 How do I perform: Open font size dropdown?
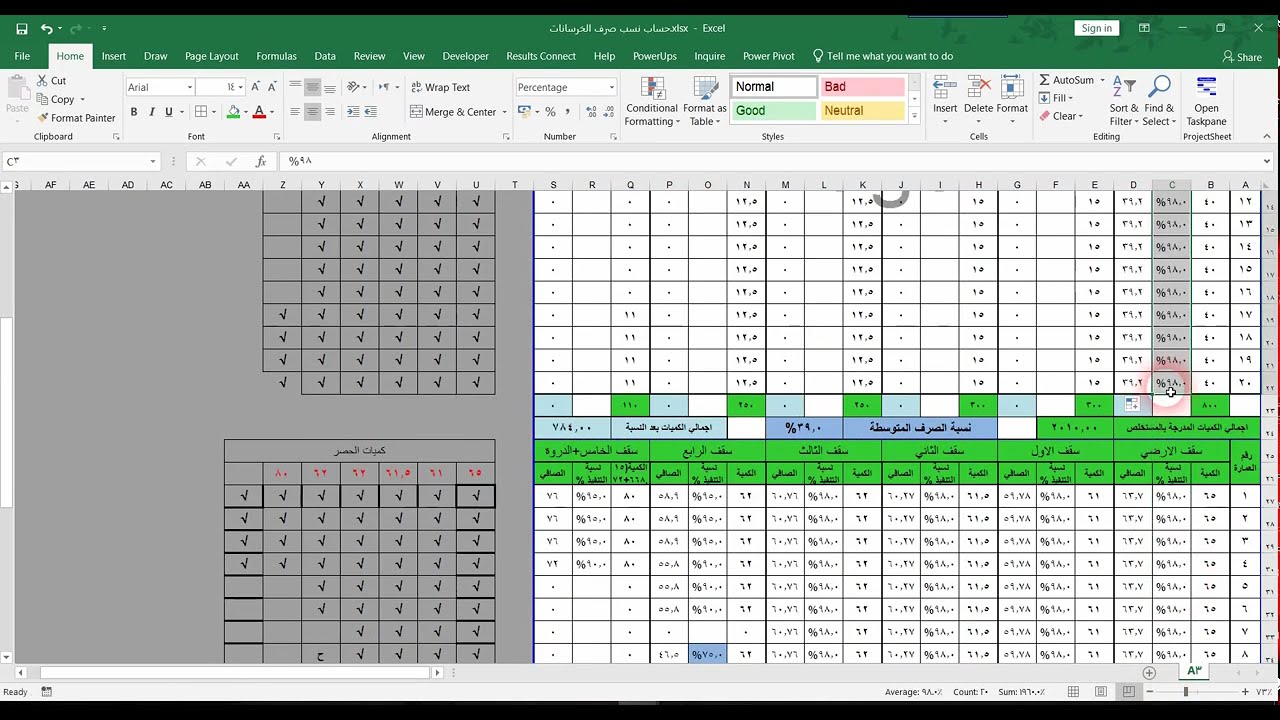tap(240, 87)
